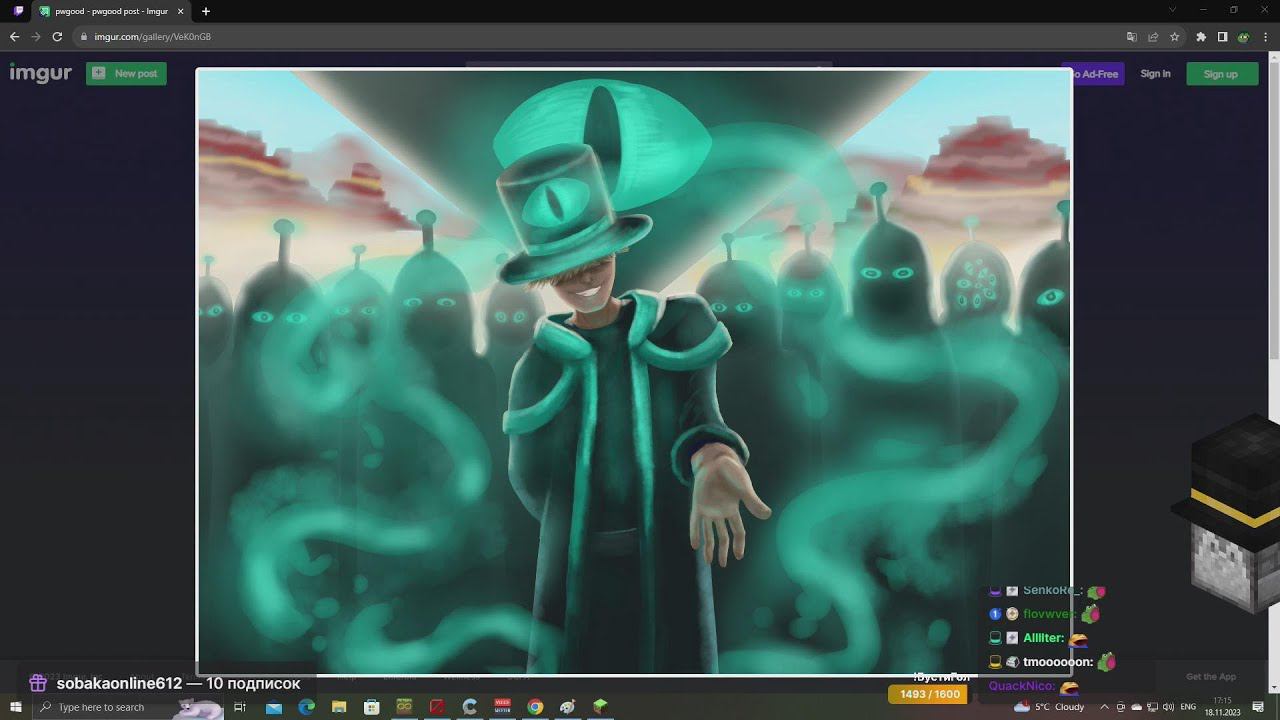Reload the imgur page
Image resolution: width=1280 pixels, height=720 pixels.
click(x=57, y=37)
